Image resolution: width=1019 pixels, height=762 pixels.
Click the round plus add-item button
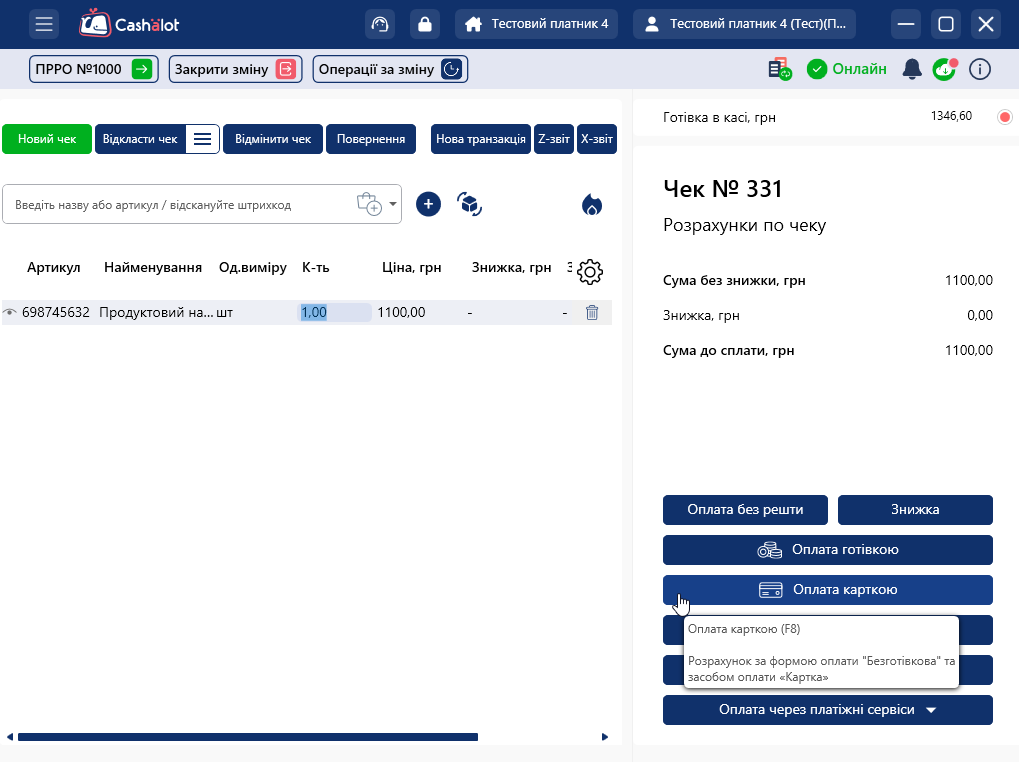pos(428,204)
